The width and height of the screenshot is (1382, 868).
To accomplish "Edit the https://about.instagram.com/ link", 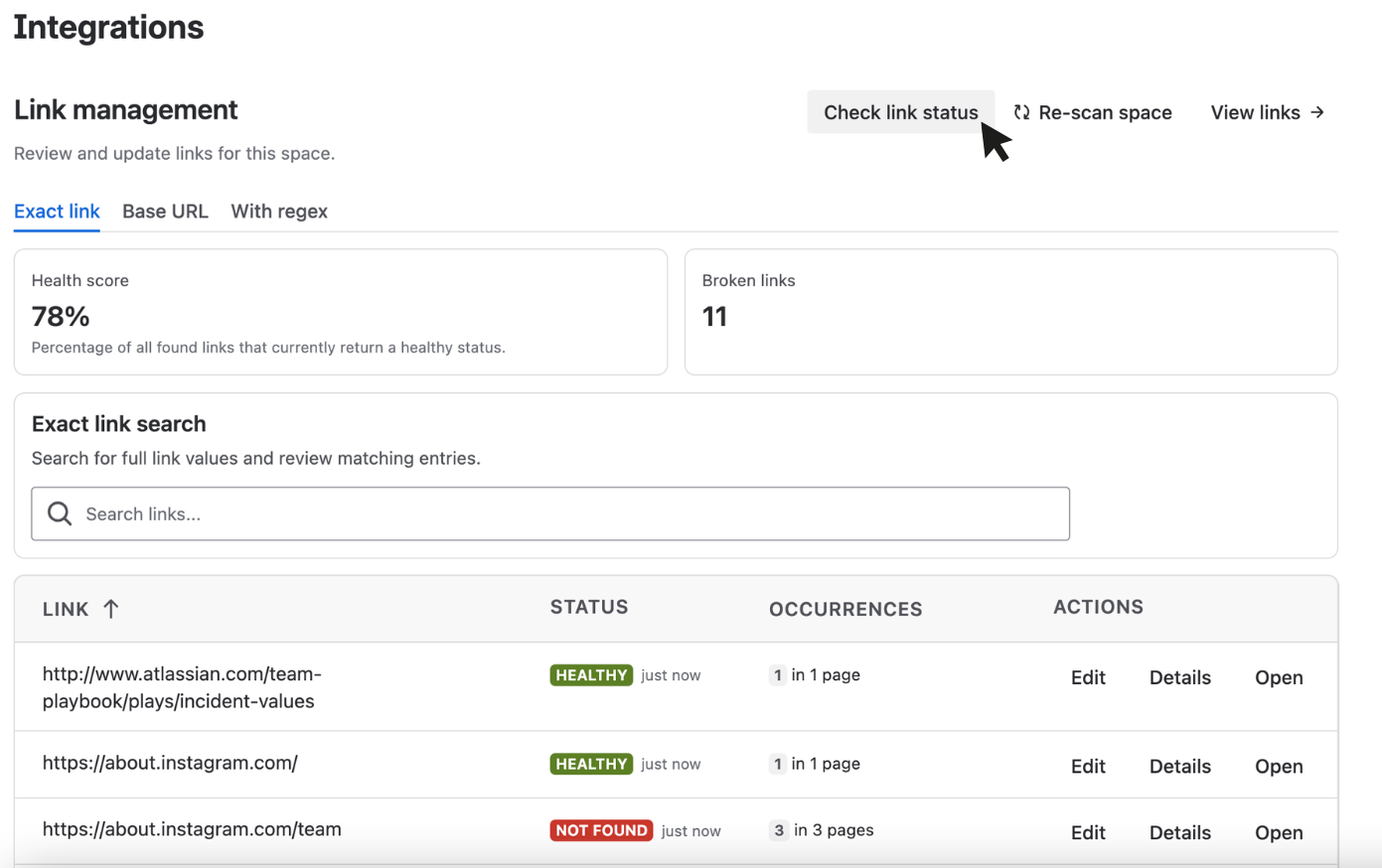I will tap(1088, 766).
